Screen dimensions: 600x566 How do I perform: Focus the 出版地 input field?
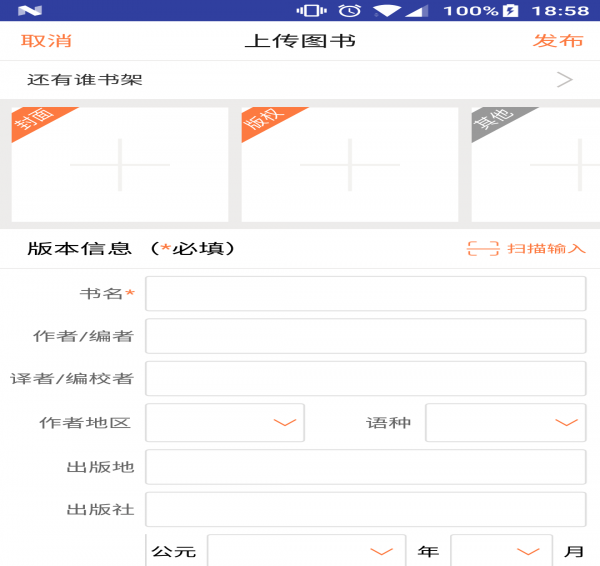point(365,467)
